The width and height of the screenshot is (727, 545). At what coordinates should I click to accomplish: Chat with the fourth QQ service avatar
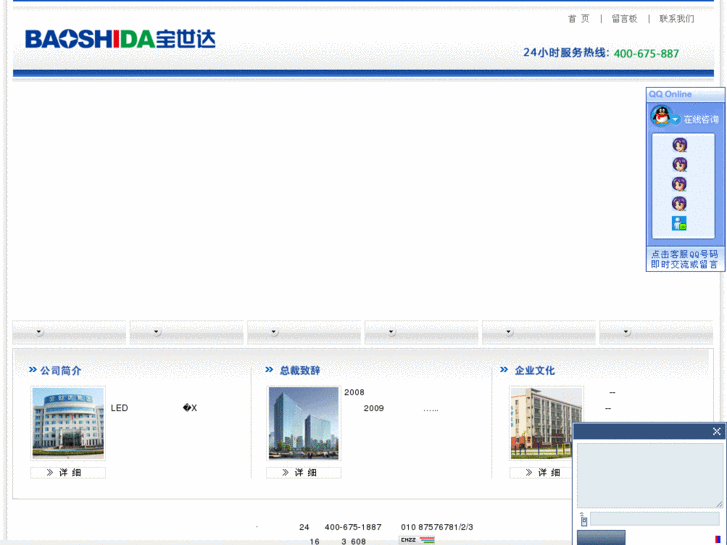click(680, 204)
